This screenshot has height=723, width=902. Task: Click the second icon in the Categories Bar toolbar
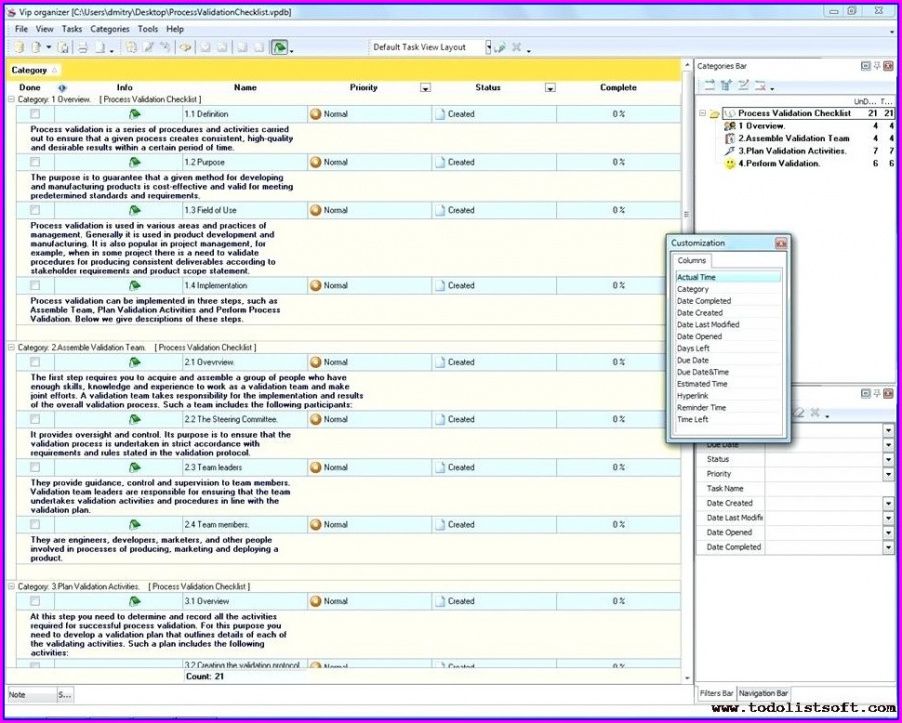(726, 86)
